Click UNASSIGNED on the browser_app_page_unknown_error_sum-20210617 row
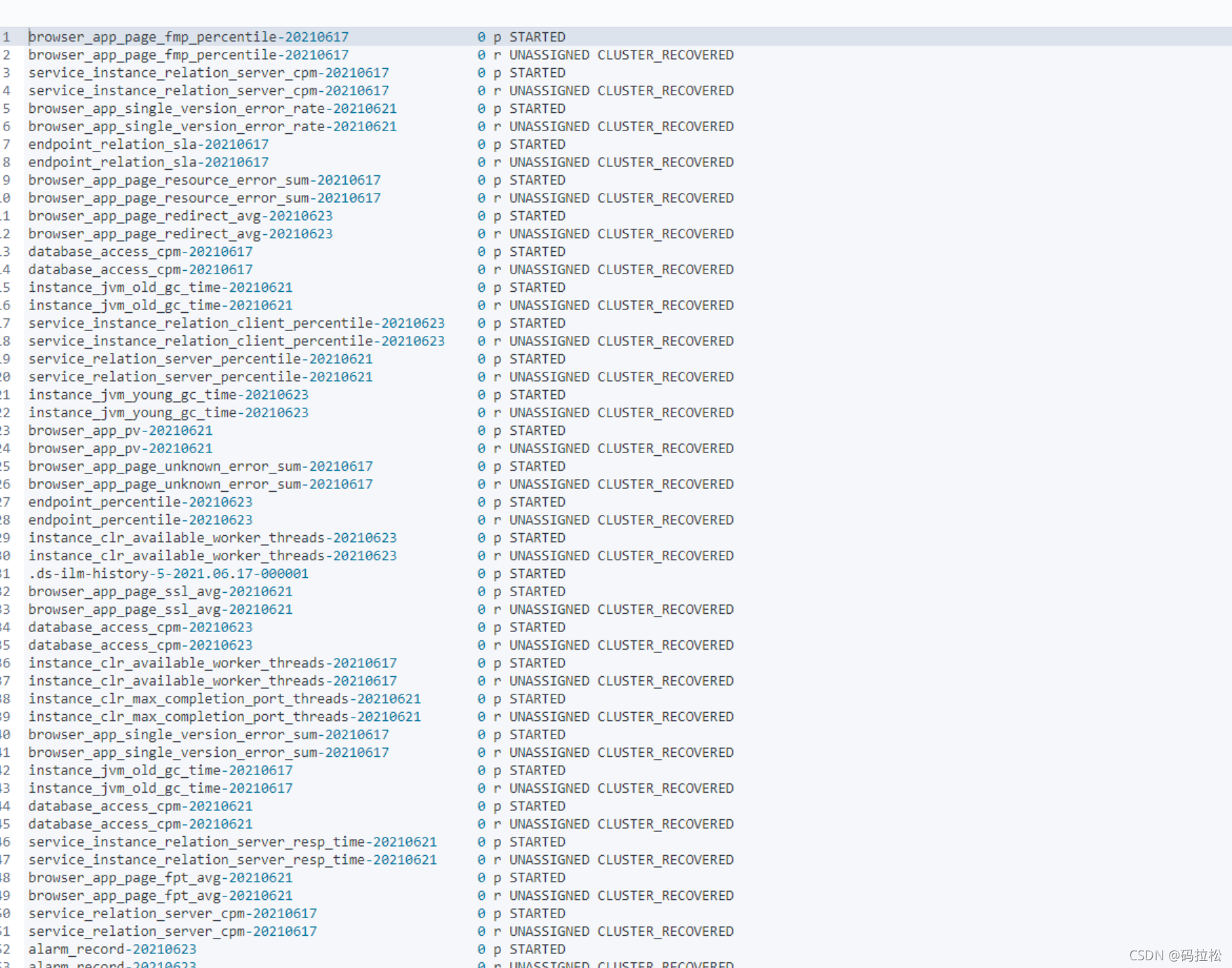Image resolution: width=1232 pixels, height=968 pixels. tap(549, 484)
